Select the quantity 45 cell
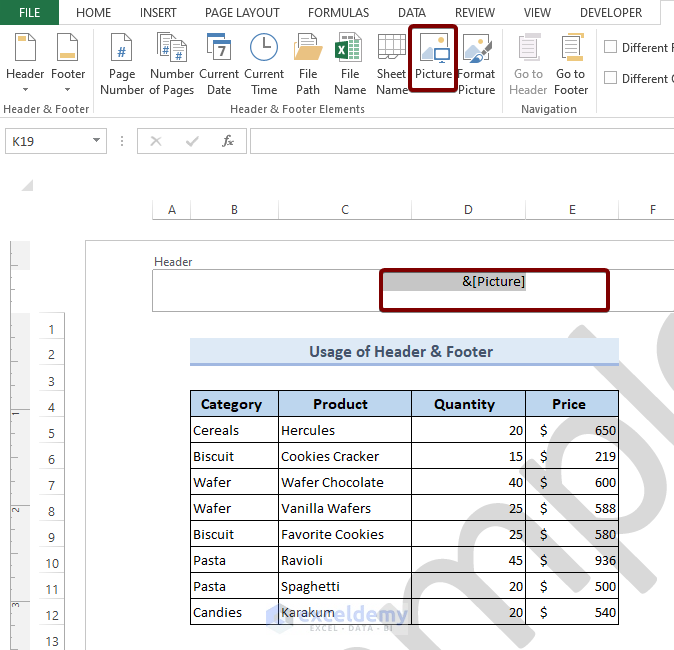674x650 pixels. [x=468, y=560]
